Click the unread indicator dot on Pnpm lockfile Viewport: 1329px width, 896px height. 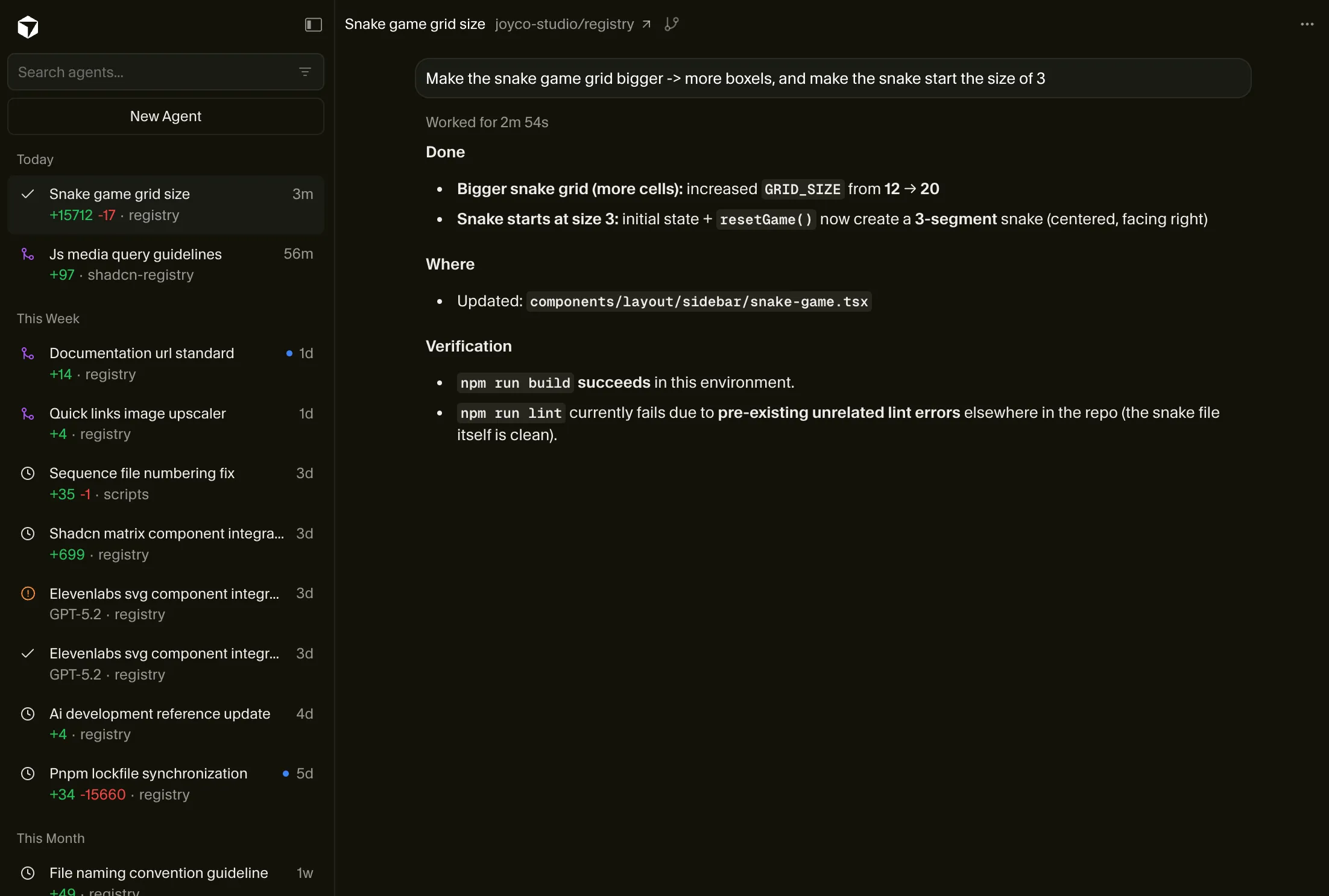click(285, 774)
